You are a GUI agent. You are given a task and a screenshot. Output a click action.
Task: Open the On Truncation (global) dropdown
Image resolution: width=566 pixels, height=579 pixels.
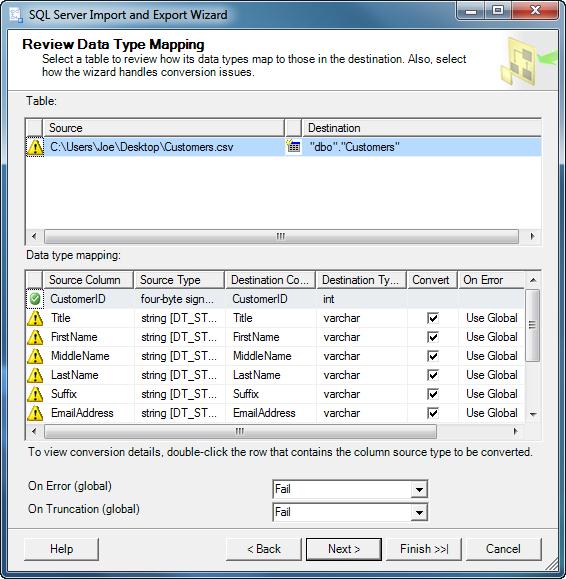(x=419, y=513)
